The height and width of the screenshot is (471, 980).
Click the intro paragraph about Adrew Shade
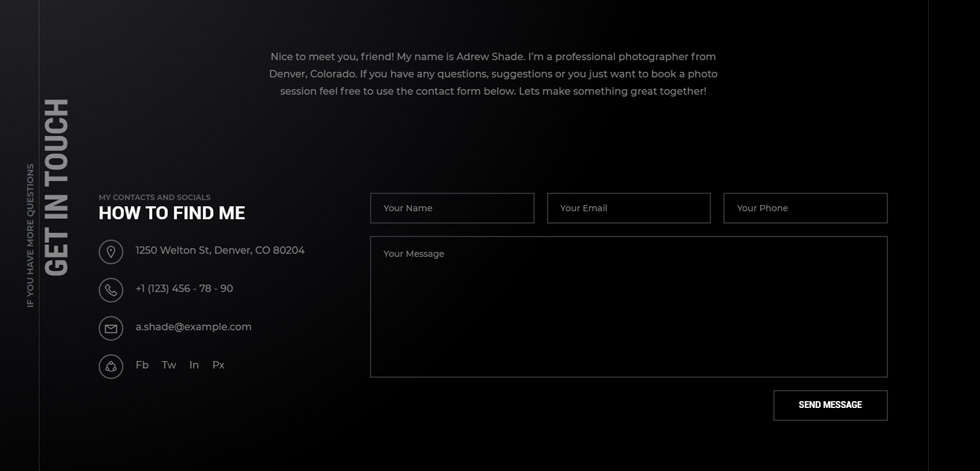[x=493, y=74]
